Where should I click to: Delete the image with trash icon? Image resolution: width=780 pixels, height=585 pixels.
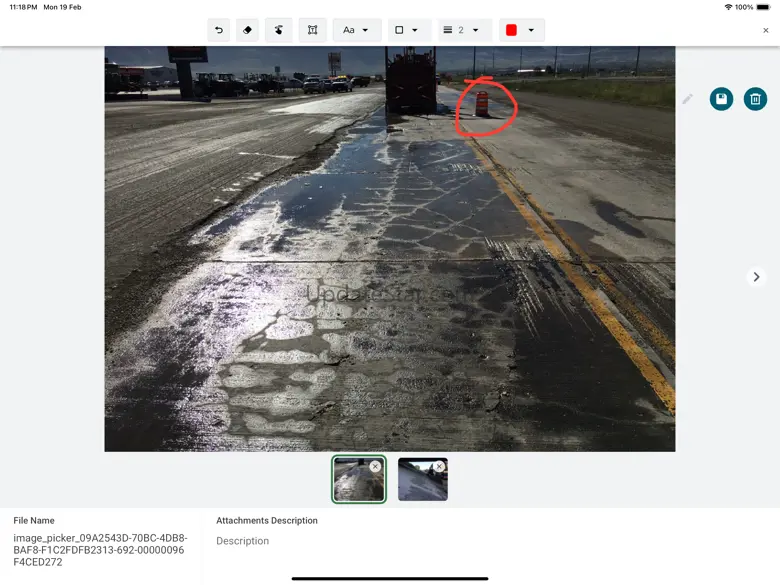(x=755, y=99)
